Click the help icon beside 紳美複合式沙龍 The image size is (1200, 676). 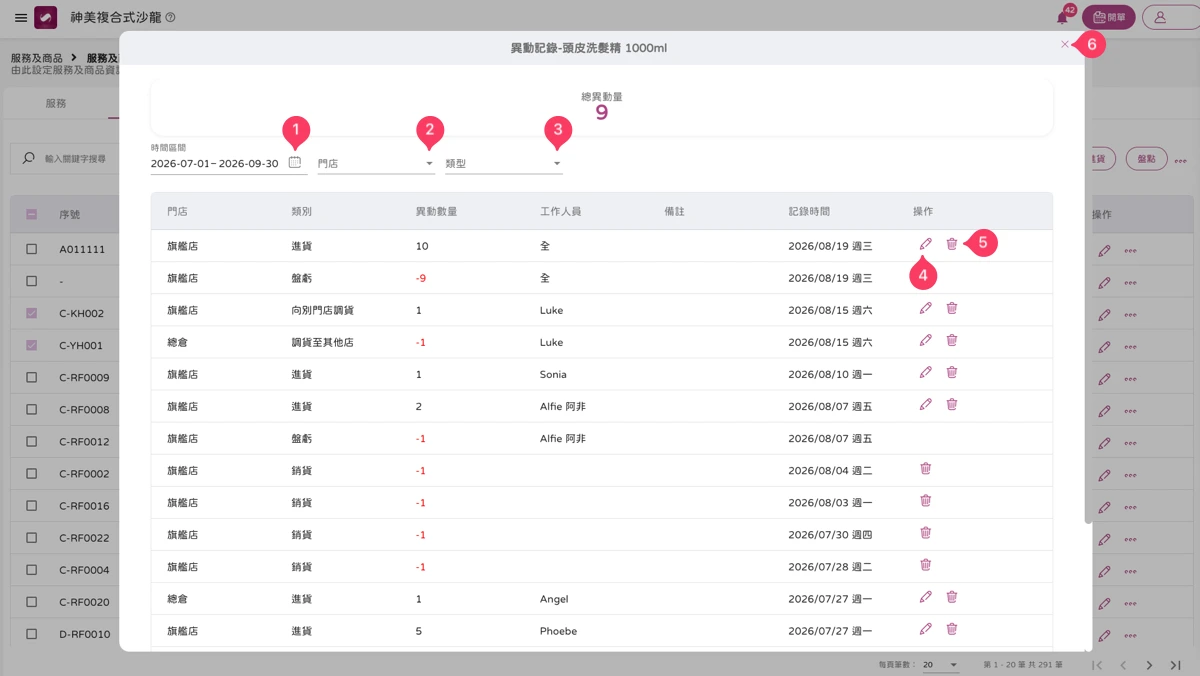[x=170, y=18]
